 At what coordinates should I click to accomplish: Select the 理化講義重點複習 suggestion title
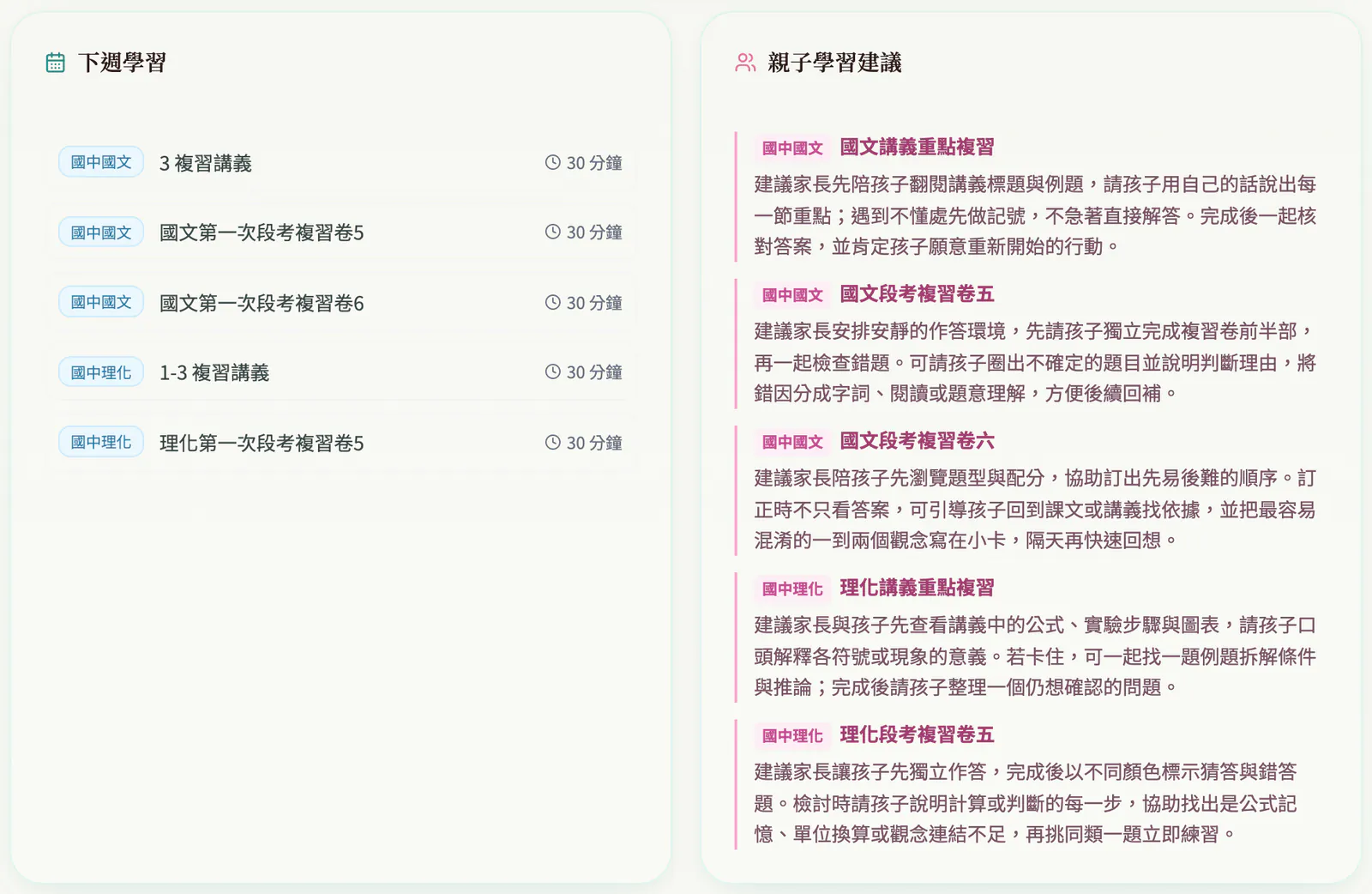click(x=917, y=588)
